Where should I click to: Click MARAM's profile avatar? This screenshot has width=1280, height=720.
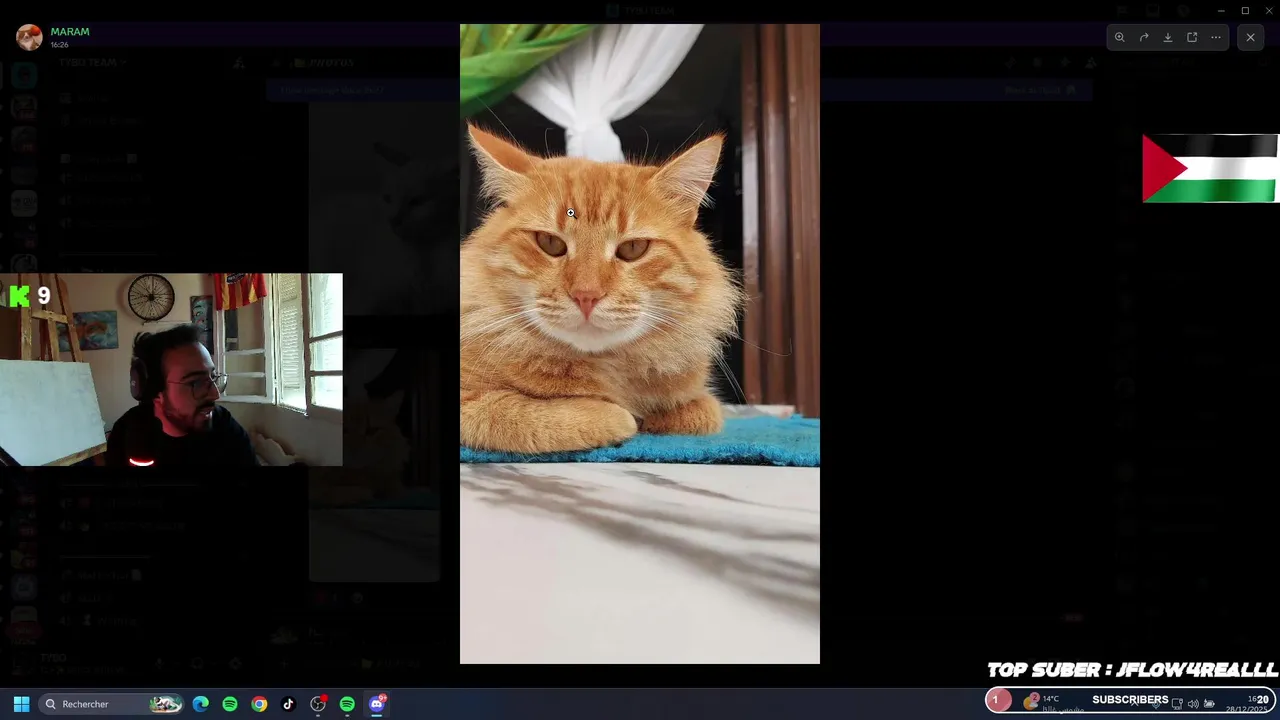point(29,37)
